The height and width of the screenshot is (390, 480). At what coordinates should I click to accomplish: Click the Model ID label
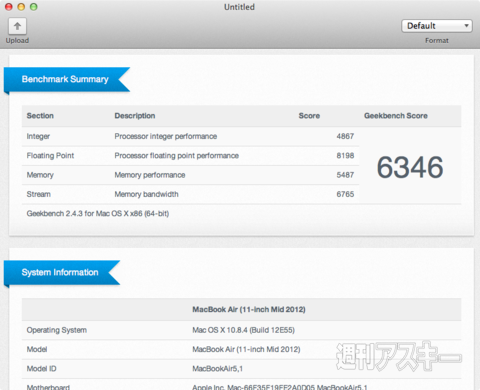point(41,369)
